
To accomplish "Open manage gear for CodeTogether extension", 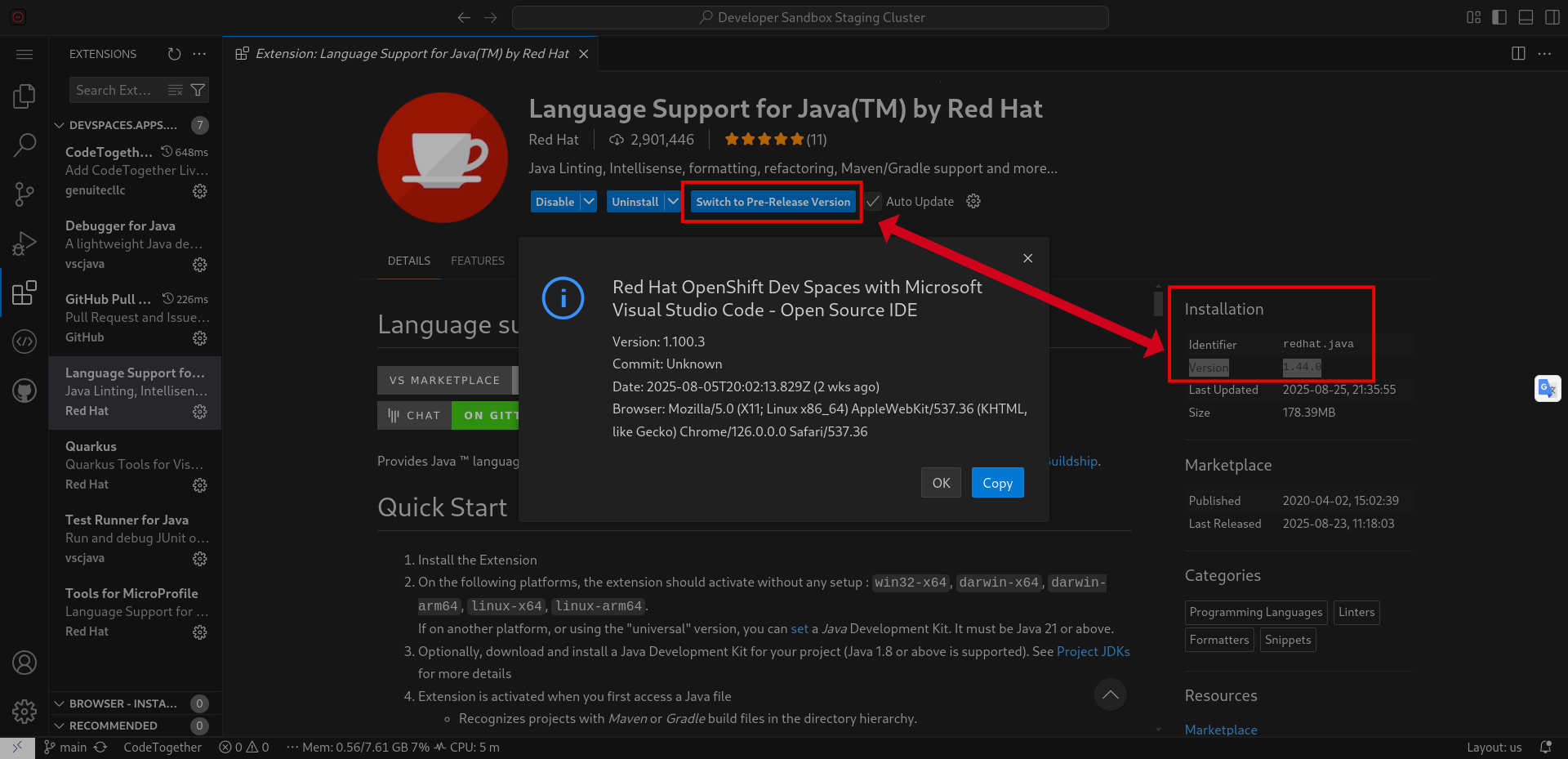I will (x=200, y=191).
